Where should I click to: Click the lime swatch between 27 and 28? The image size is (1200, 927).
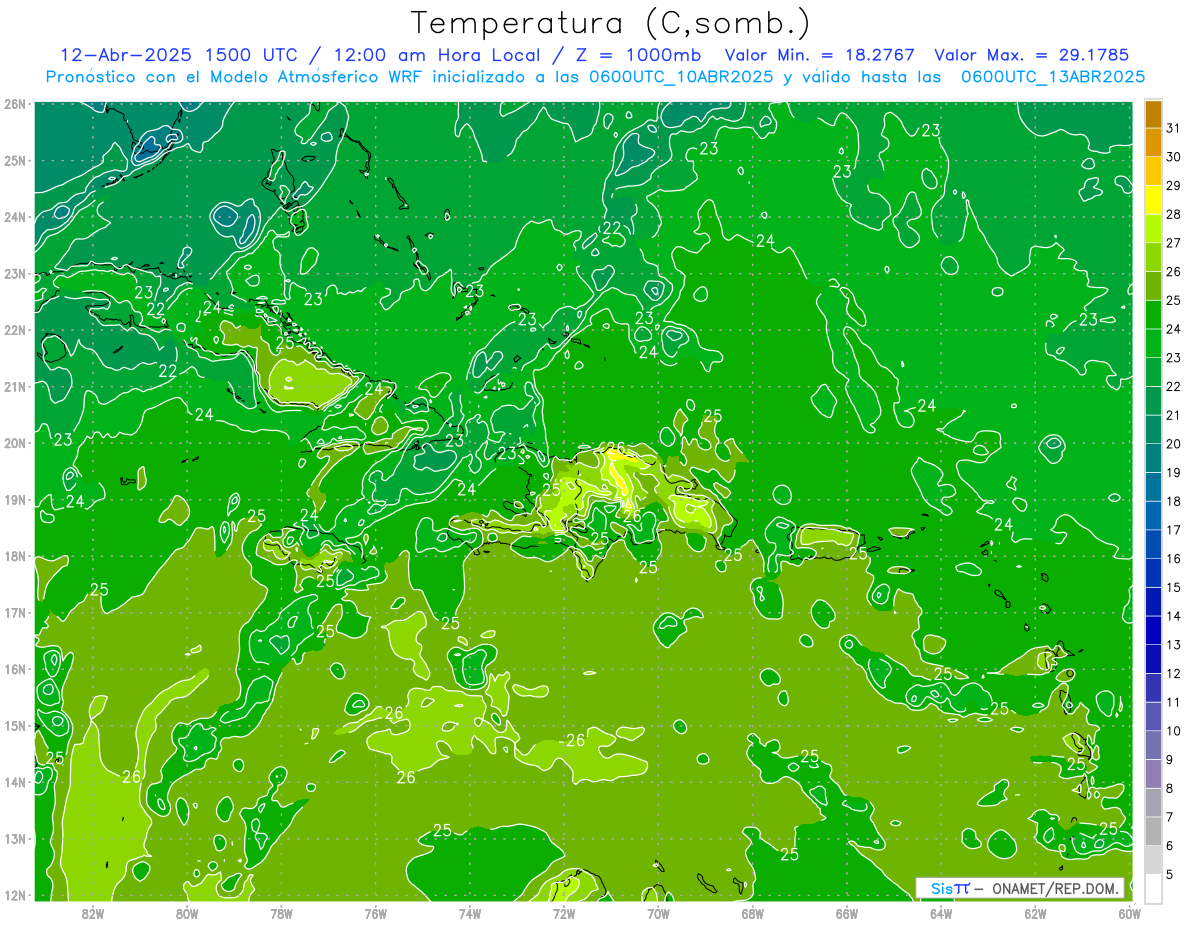click(1153, 229)
